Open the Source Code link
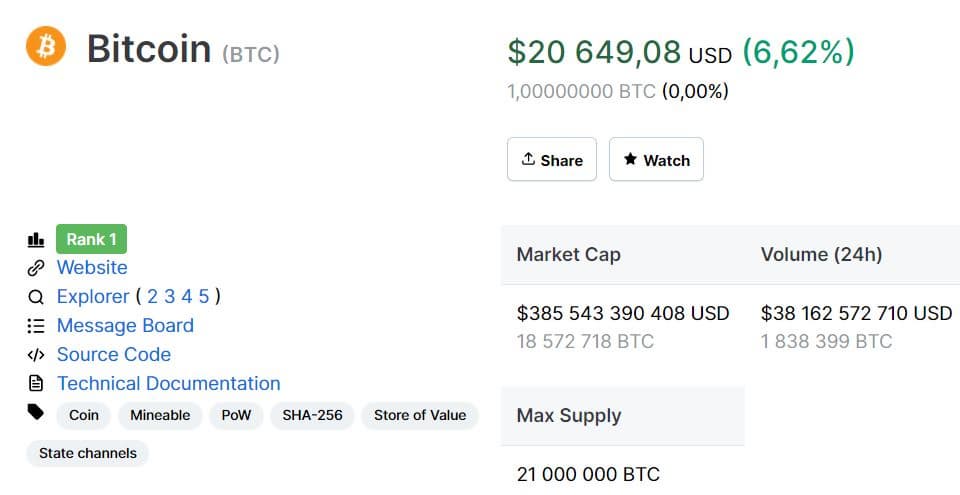This screenshot has width=960, height=495. coord(114,355)
